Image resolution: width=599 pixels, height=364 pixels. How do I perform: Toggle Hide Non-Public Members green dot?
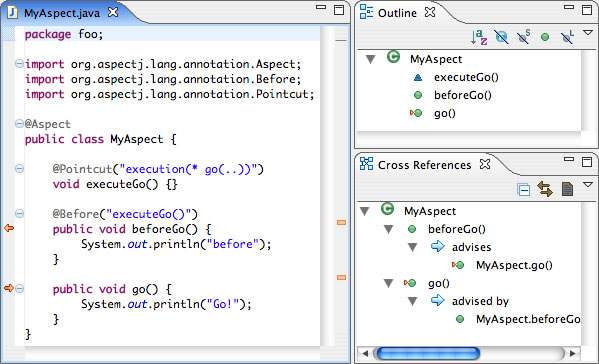(545, 37)
